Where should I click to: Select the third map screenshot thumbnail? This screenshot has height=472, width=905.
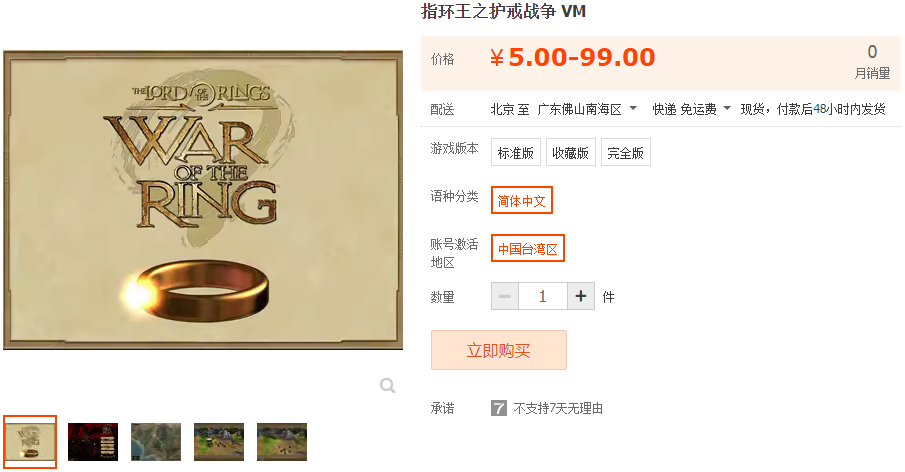pos(156,442)
